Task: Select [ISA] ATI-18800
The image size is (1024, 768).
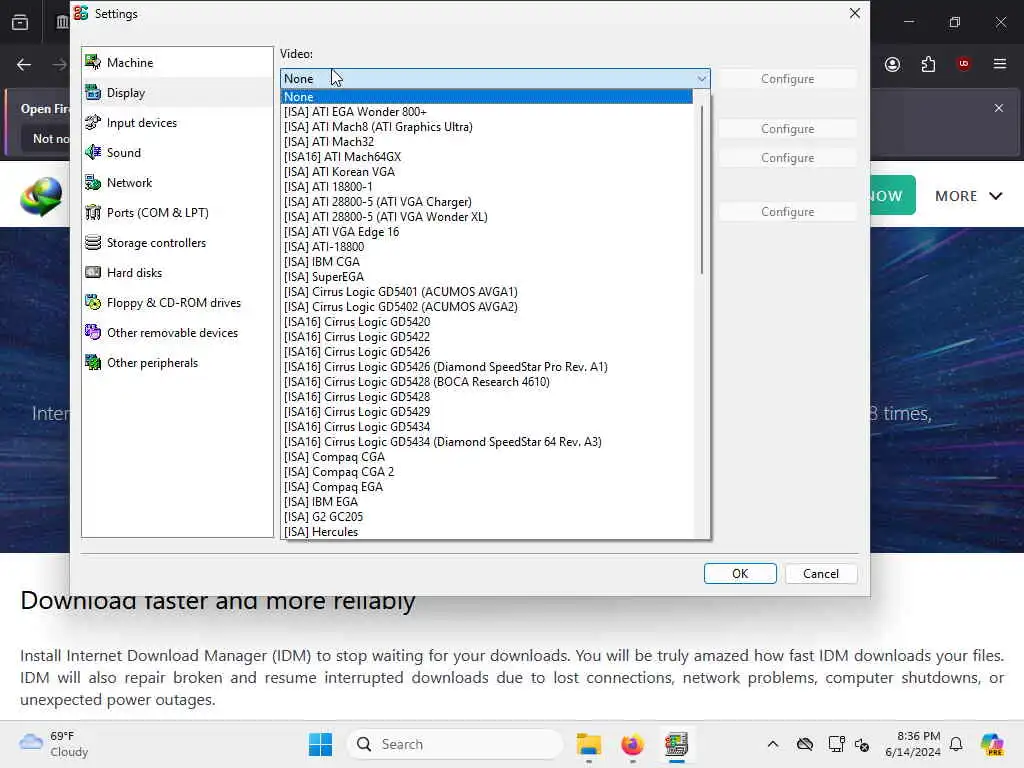Action: pyautogui.click(x=487, y=247)
